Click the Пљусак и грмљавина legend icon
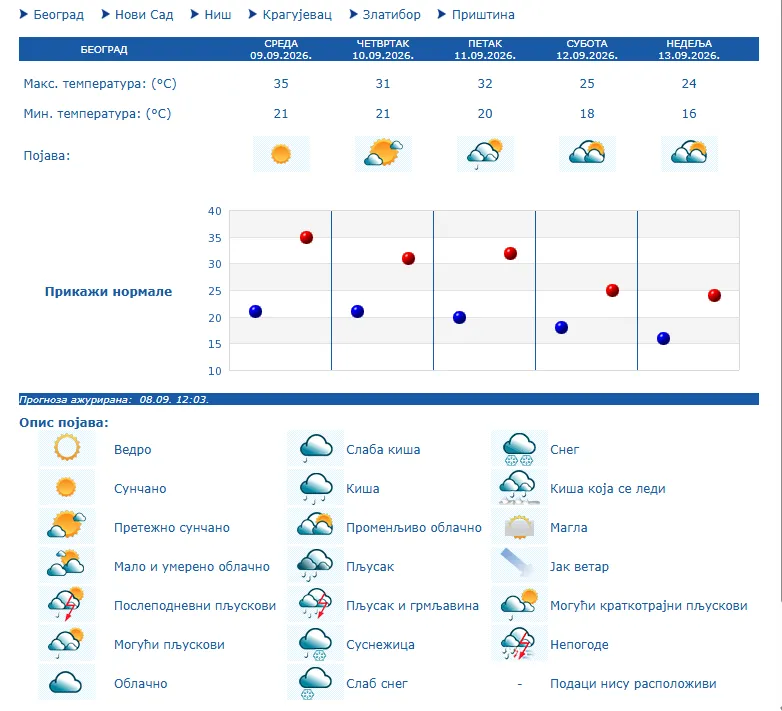The width and height of the screenshot is (782, 711). [x=316, y=604]
